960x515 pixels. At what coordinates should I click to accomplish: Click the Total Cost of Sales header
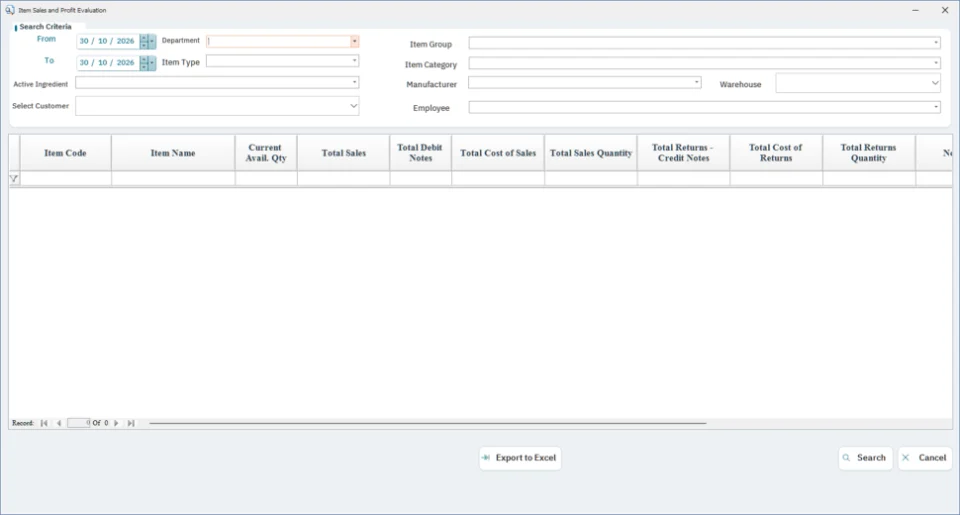pyautogui.click(x=498, y=153)
